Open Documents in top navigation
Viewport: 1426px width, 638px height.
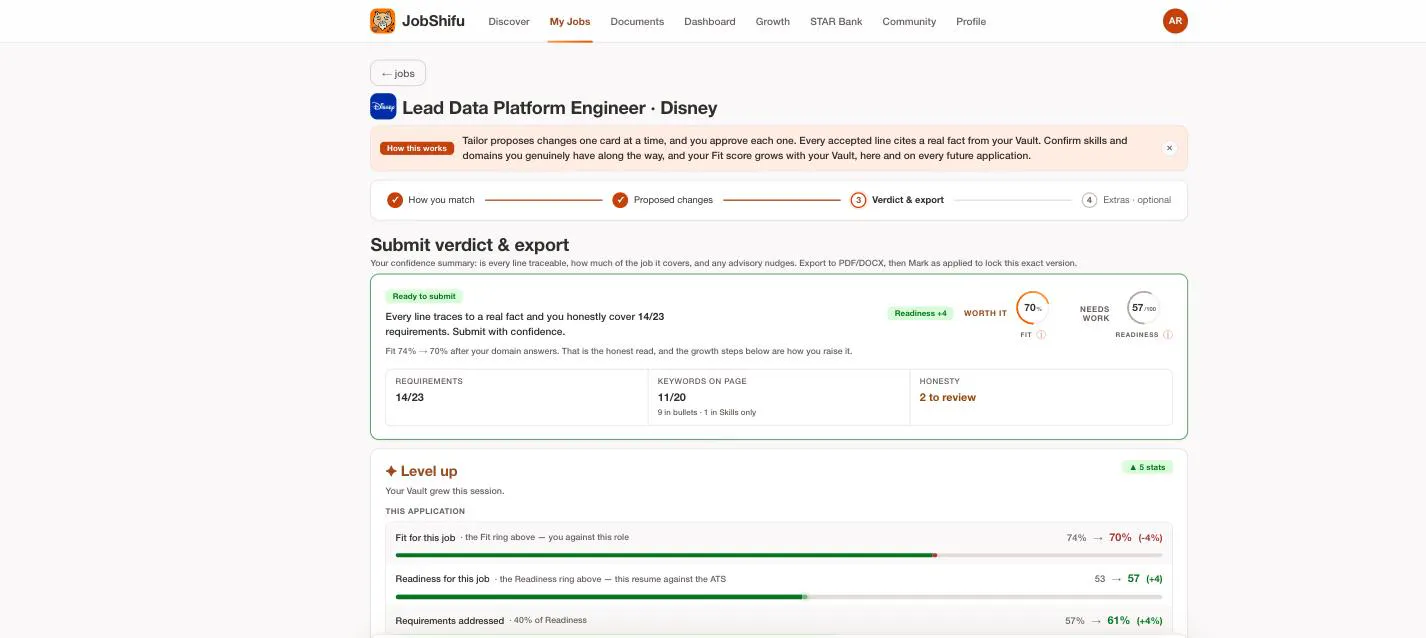[x=637, y=21]
